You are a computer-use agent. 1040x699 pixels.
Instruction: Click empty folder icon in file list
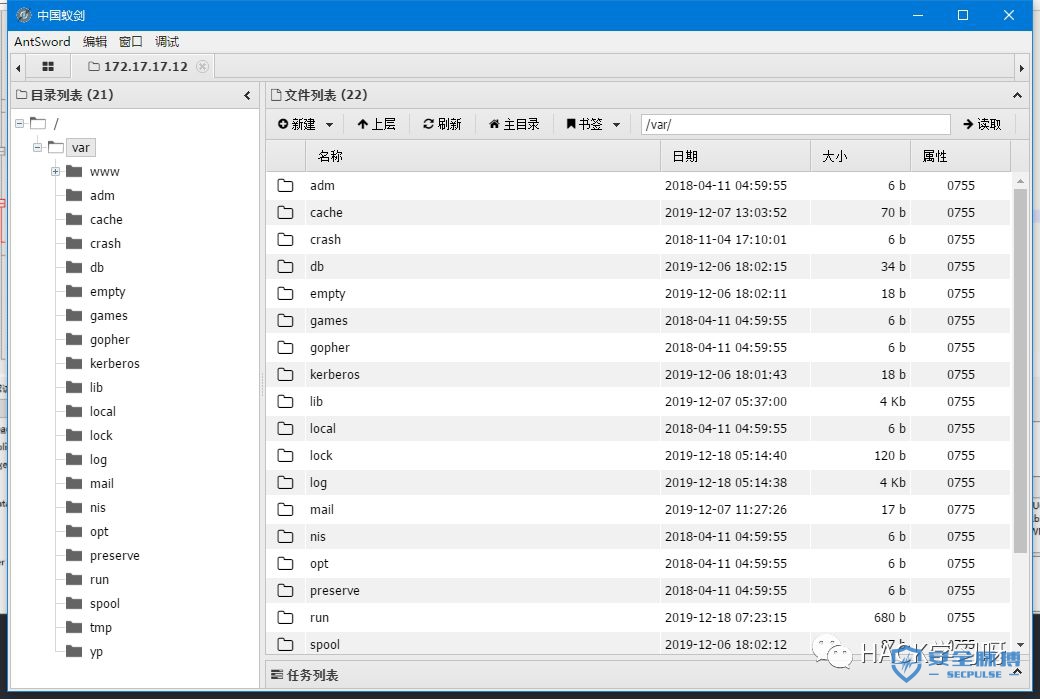coord(285,293)
